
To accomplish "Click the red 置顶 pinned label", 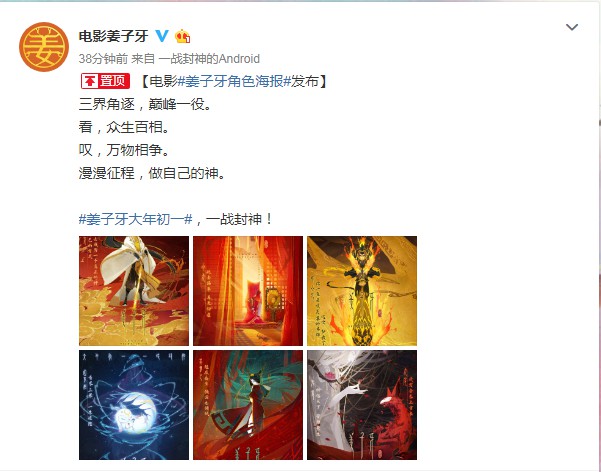I will pos(105,81).
